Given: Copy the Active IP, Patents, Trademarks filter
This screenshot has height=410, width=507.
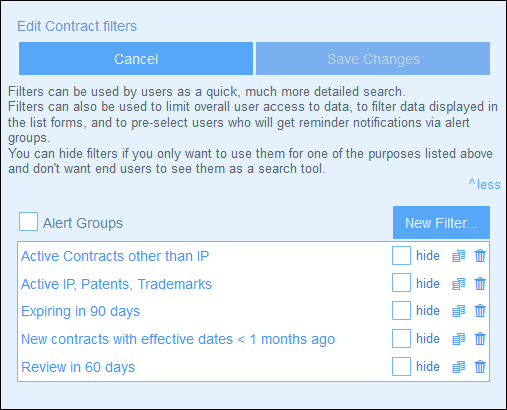Looking at the screenshot, I should coord(458,284).
